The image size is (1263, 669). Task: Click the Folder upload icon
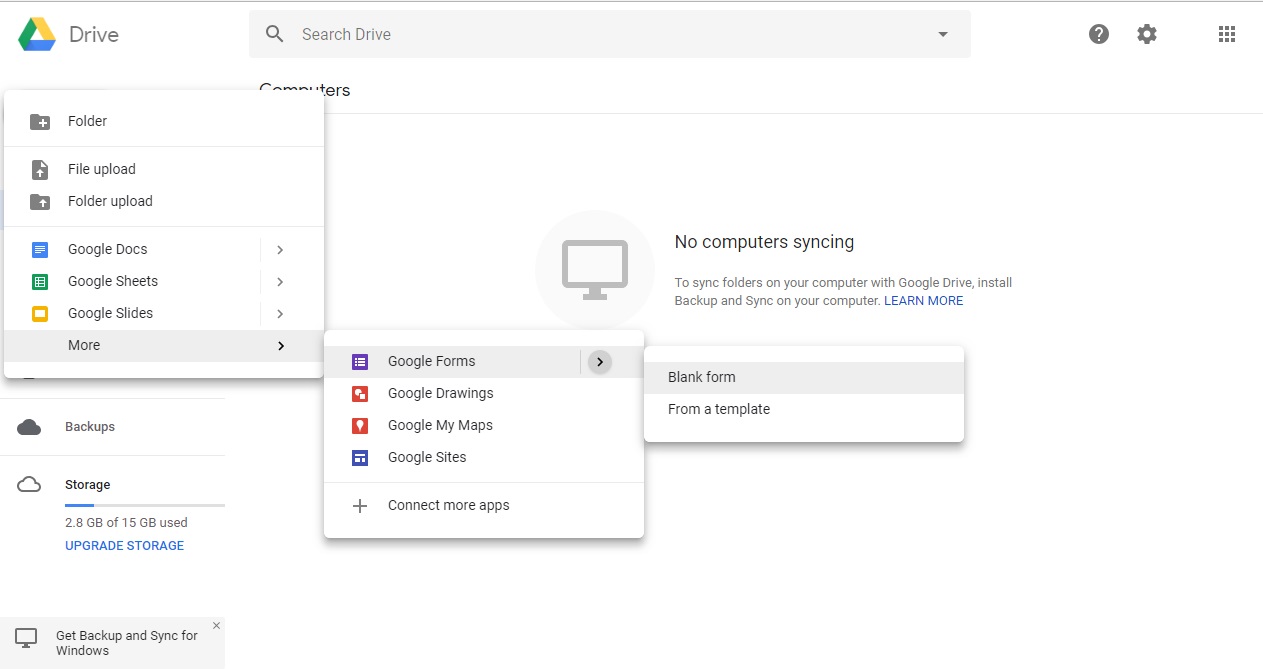tap(40, 201)
